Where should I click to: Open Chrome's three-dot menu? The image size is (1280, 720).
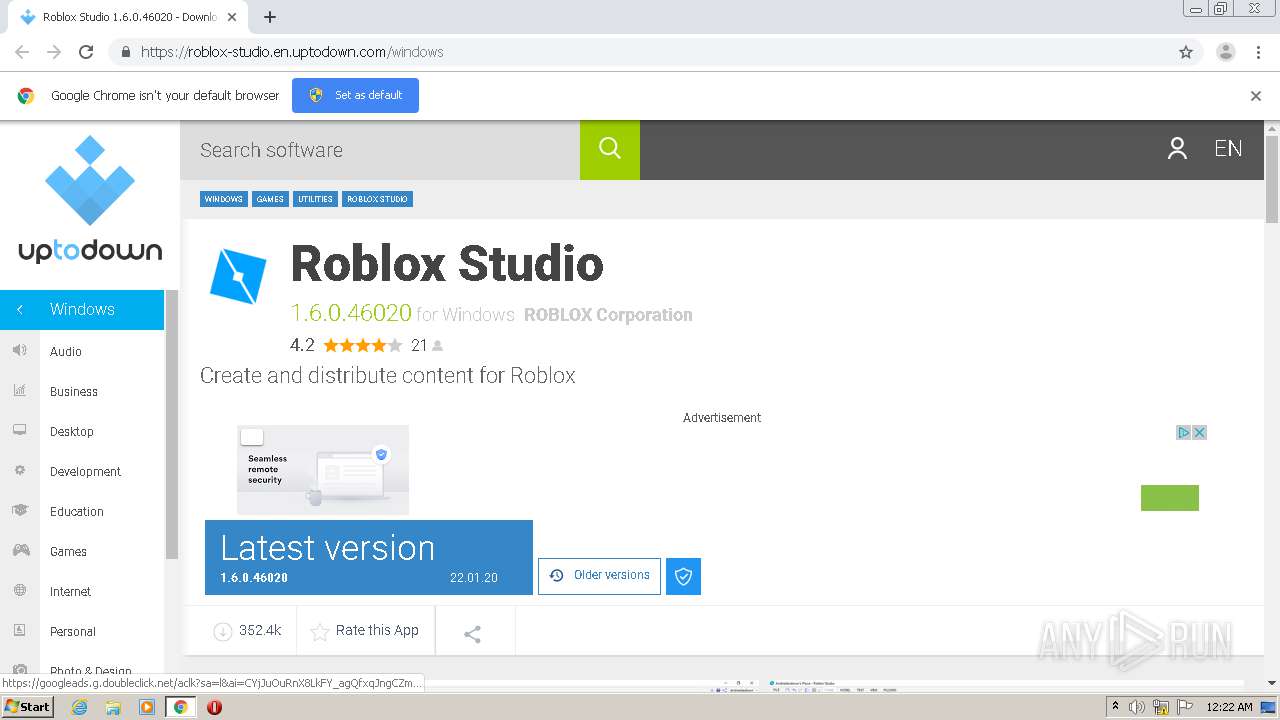pos(1258,52)
